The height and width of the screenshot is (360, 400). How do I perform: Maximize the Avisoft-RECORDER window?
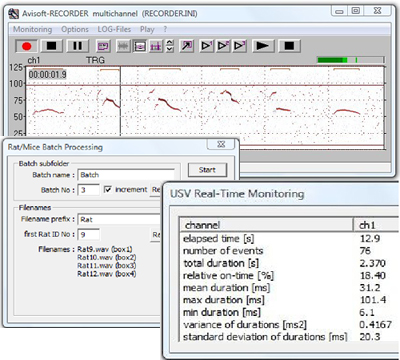[355, 11]
